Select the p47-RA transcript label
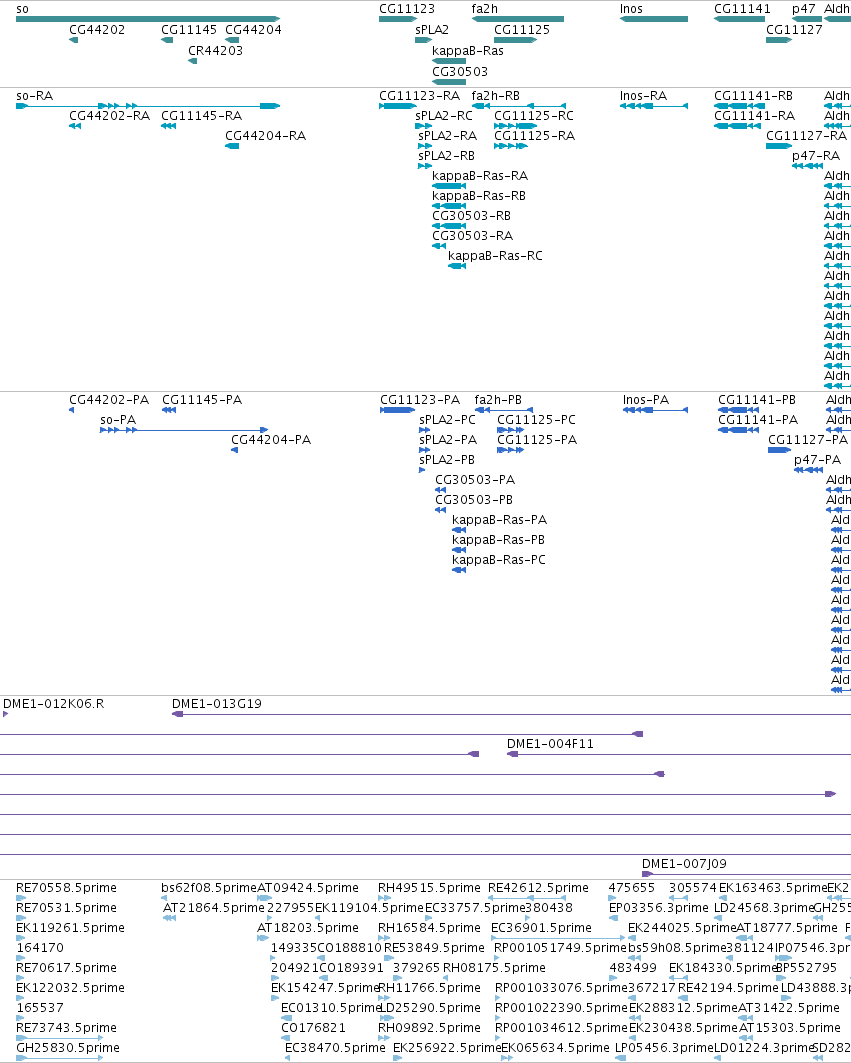 click(x=816, y=156)
